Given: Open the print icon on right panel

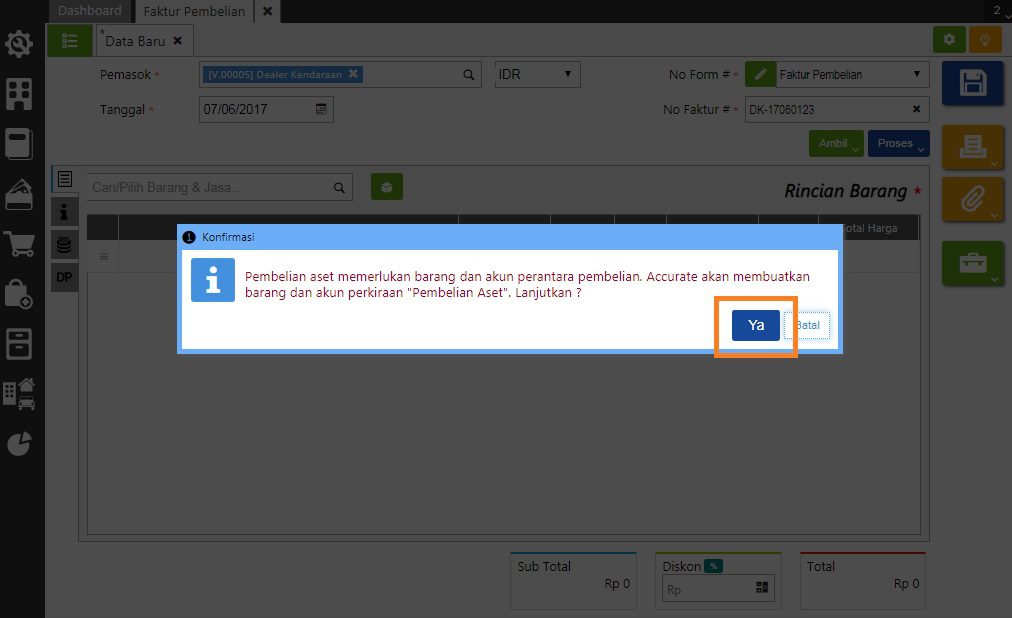Looking at the screenshot, I should pos(972,148).
